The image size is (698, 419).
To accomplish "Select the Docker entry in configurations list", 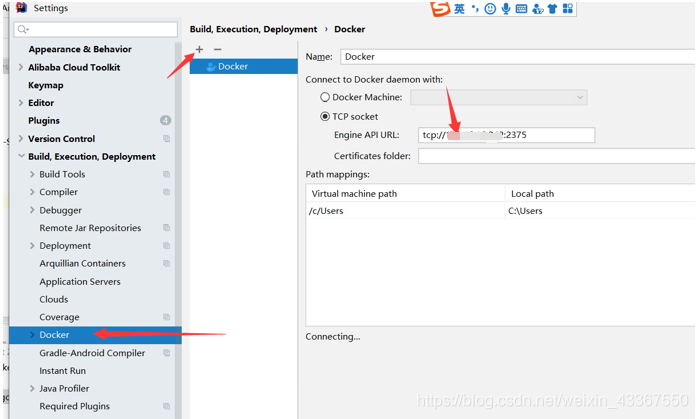I will point(243,66).
